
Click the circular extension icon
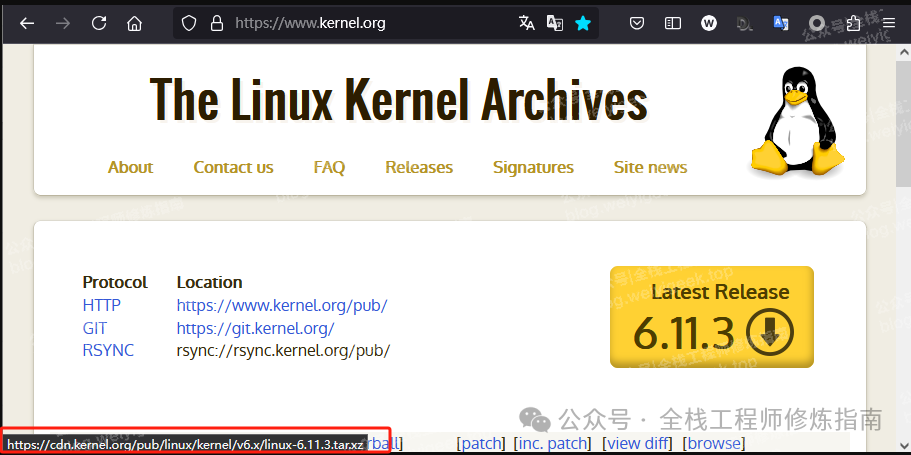click(x=817, y=23)
